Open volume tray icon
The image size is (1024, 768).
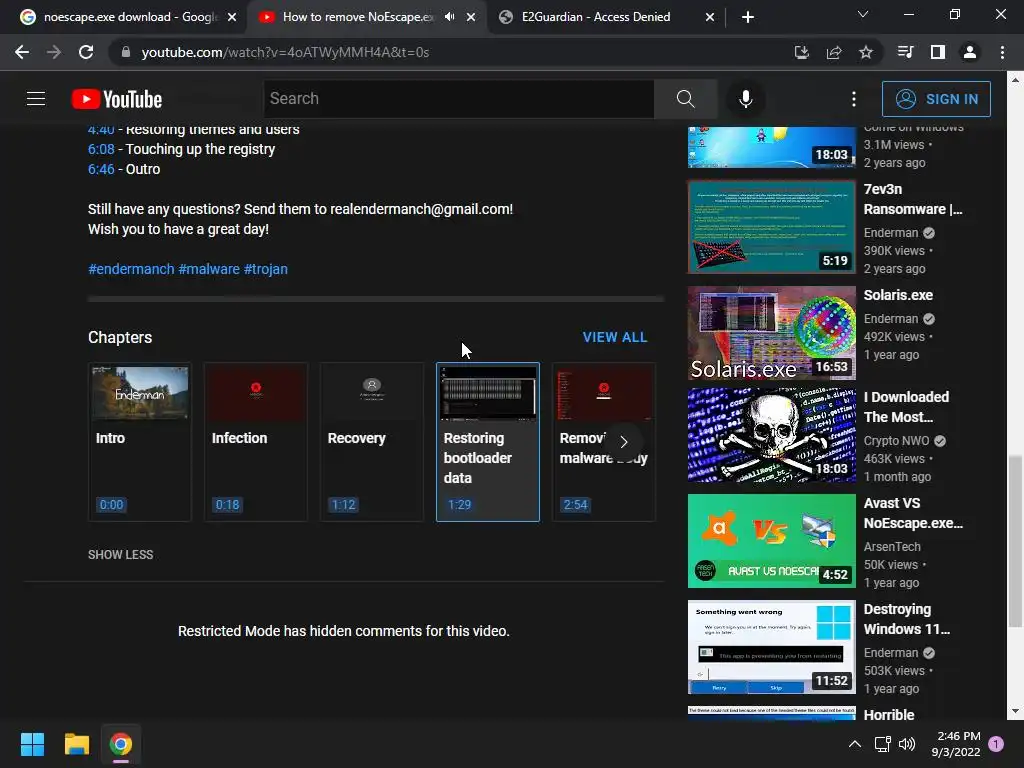tap(906, 744)
